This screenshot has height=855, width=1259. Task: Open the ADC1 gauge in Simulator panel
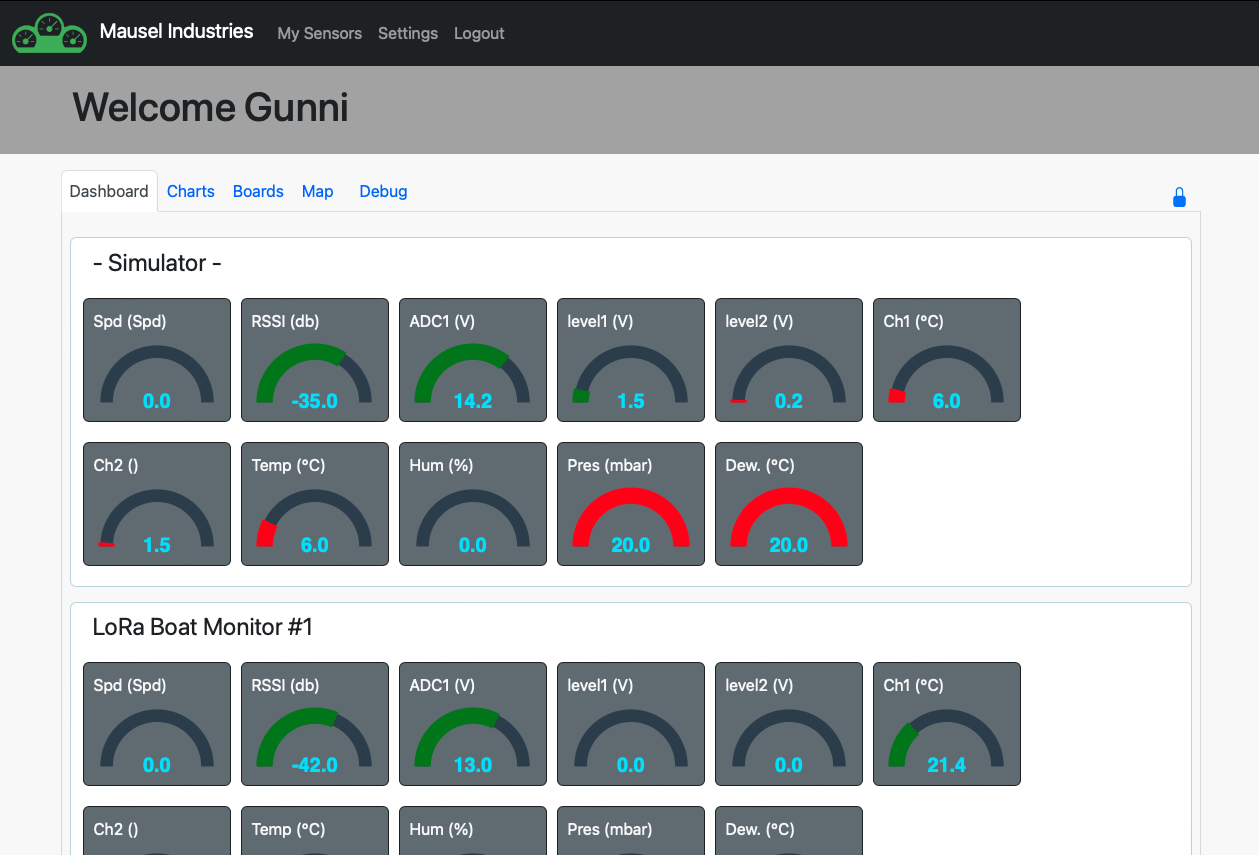coord(472,360)
